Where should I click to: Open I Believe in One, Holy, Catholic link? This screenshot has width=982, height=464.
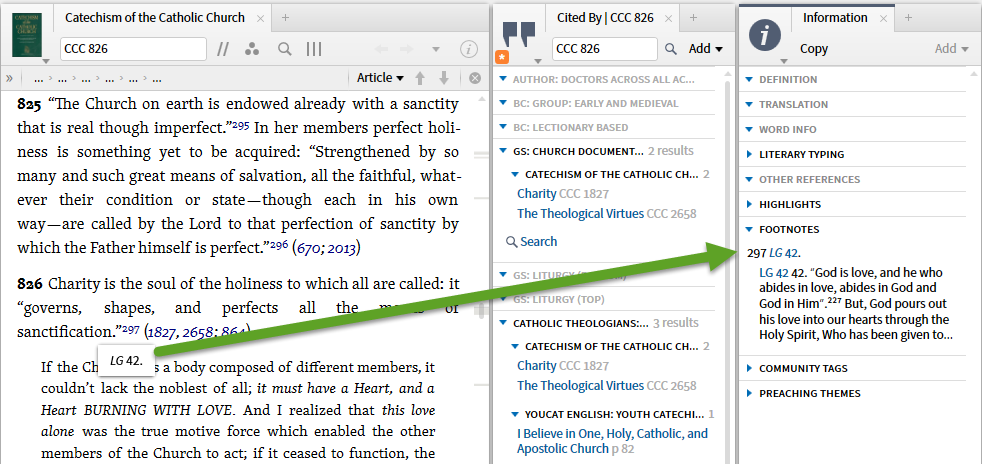(x=612, y=441)
